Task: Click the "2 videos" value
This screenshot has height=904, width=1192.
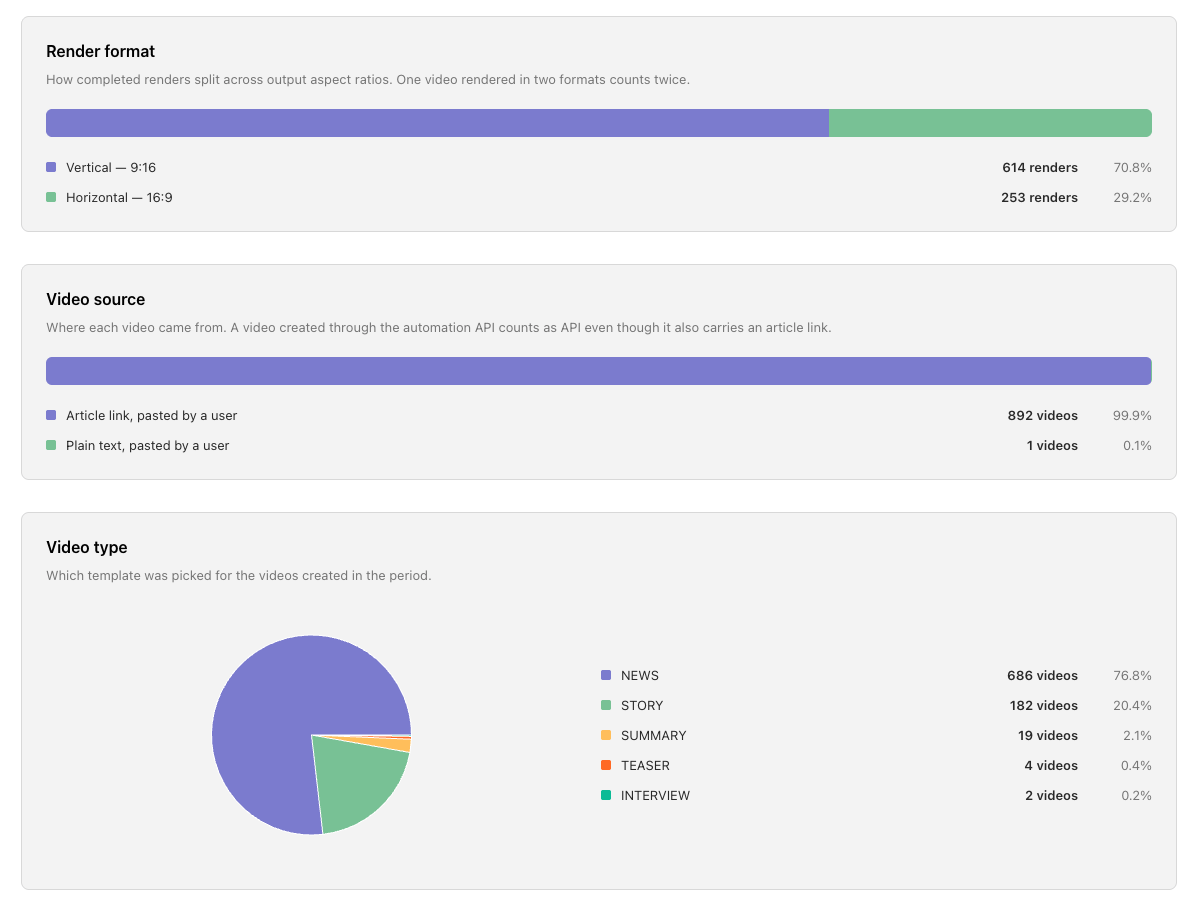Action: pos(1051,796)
